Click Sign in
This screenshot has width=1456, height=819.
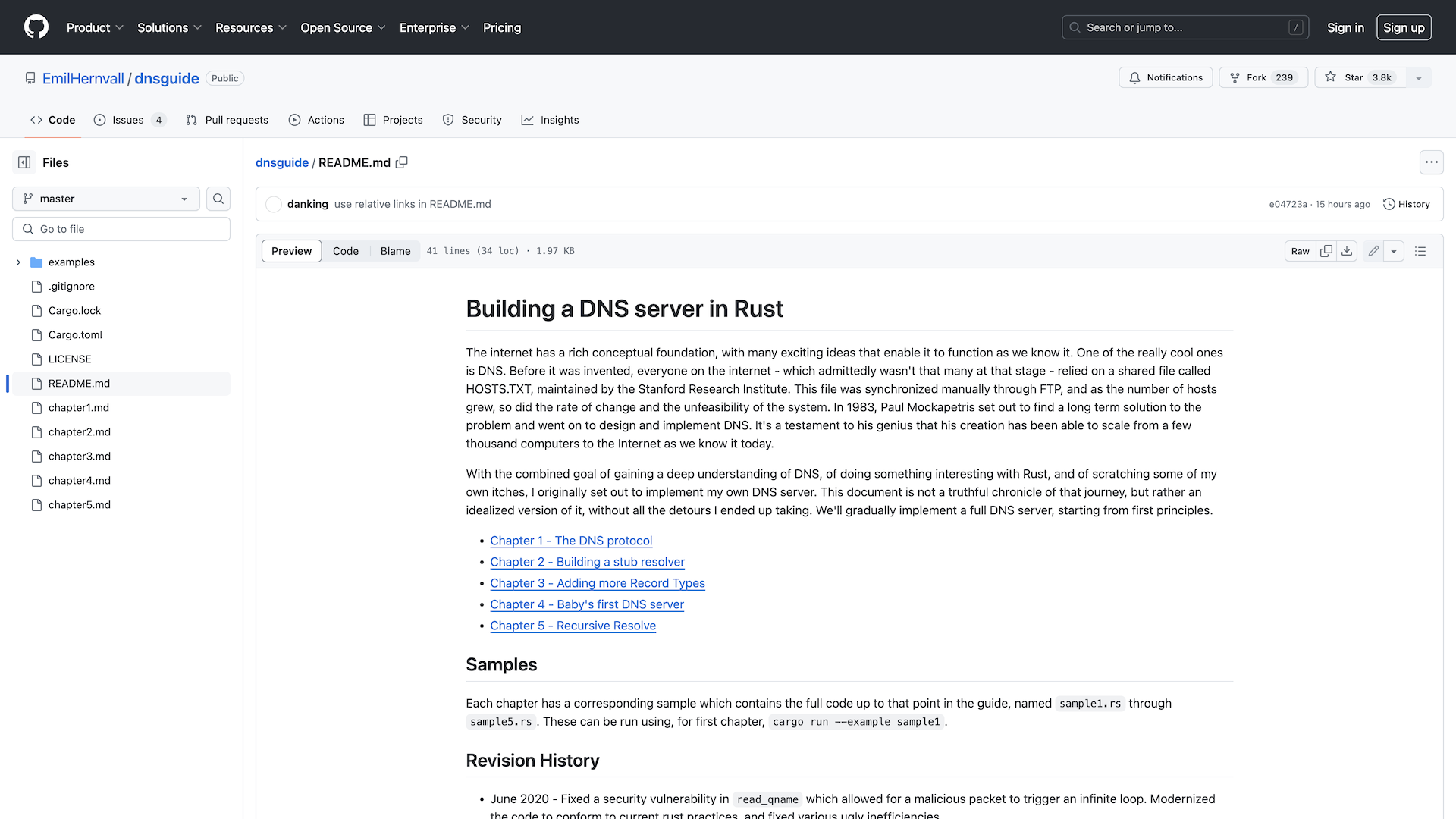click(1345, 27)
